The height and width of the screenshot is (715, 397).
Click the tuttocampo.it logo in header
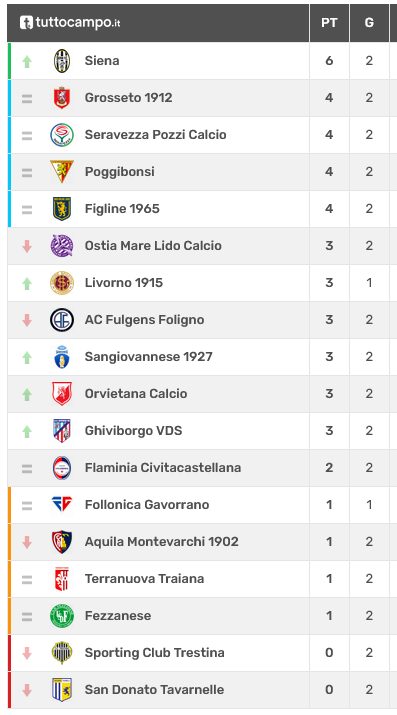pyautogui.click(x=70, y=22)
